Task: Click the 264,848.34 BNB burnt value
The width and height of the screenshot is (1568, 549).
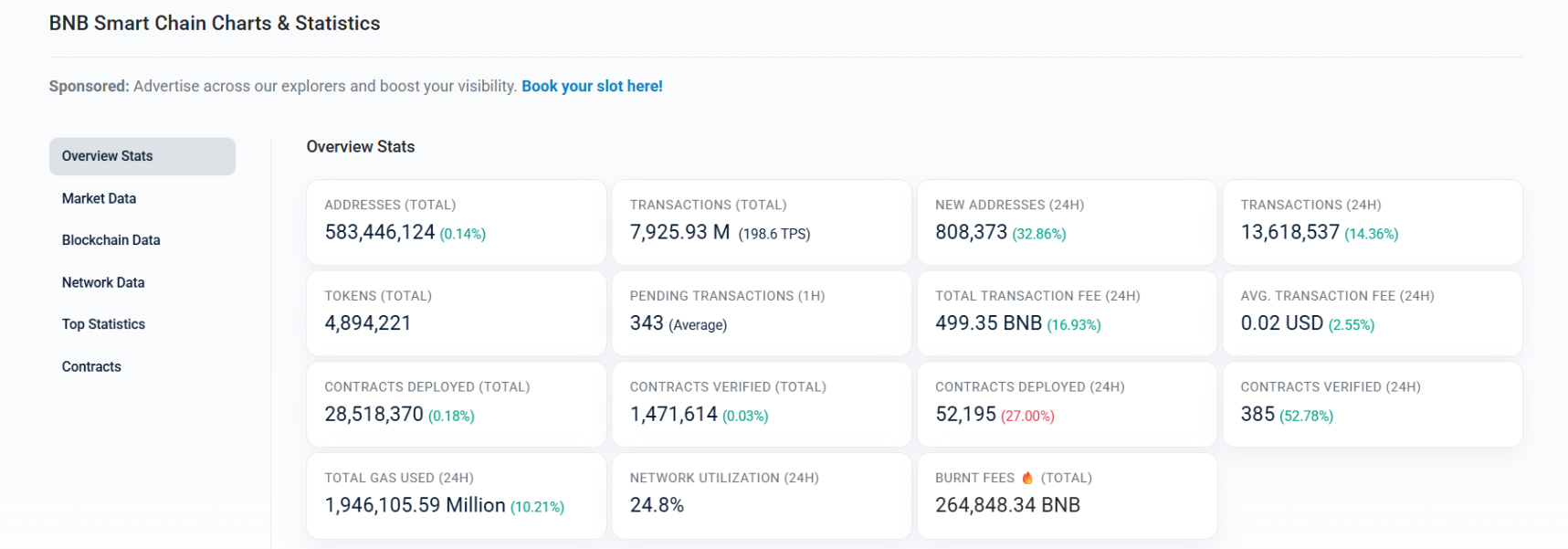Action: 1007,505
